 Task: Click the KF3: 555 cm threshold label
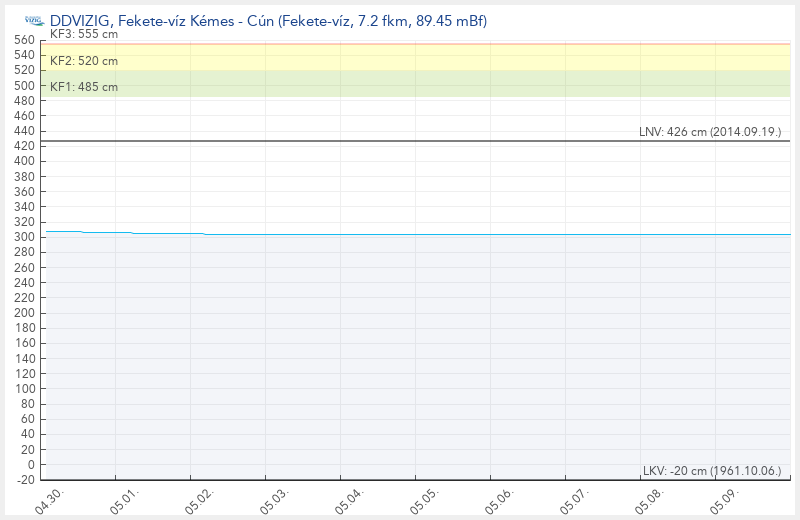tap(84, 34)
